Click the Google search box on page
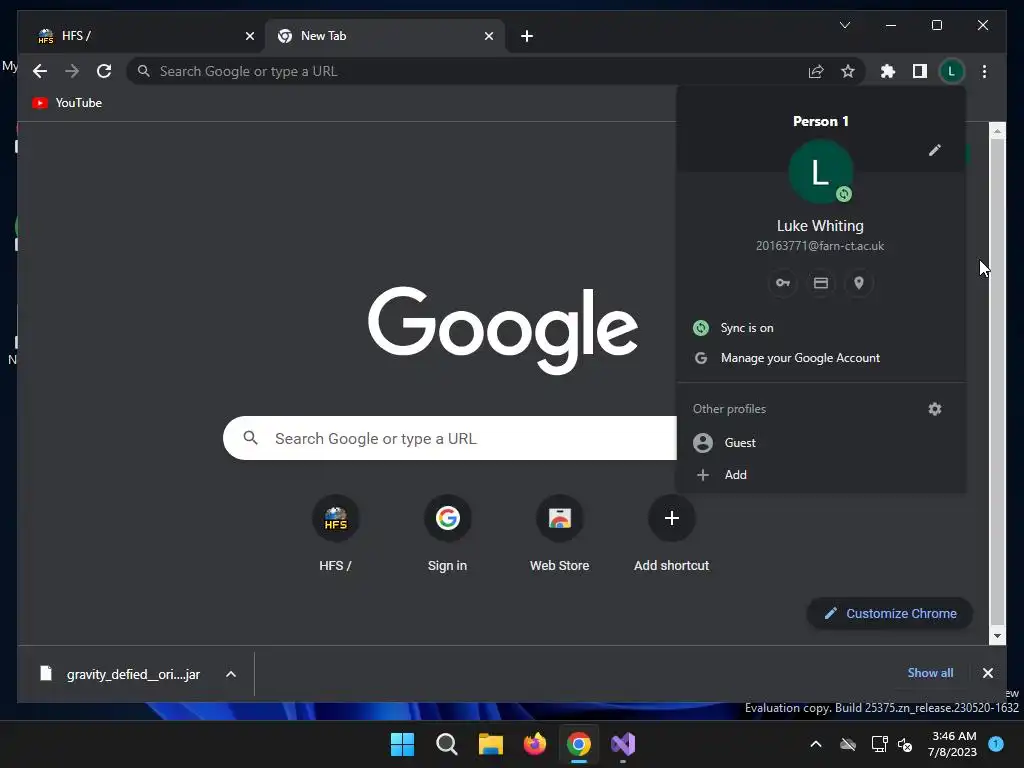This screenshot has height=768, width=1024. (x=449, y=438)
